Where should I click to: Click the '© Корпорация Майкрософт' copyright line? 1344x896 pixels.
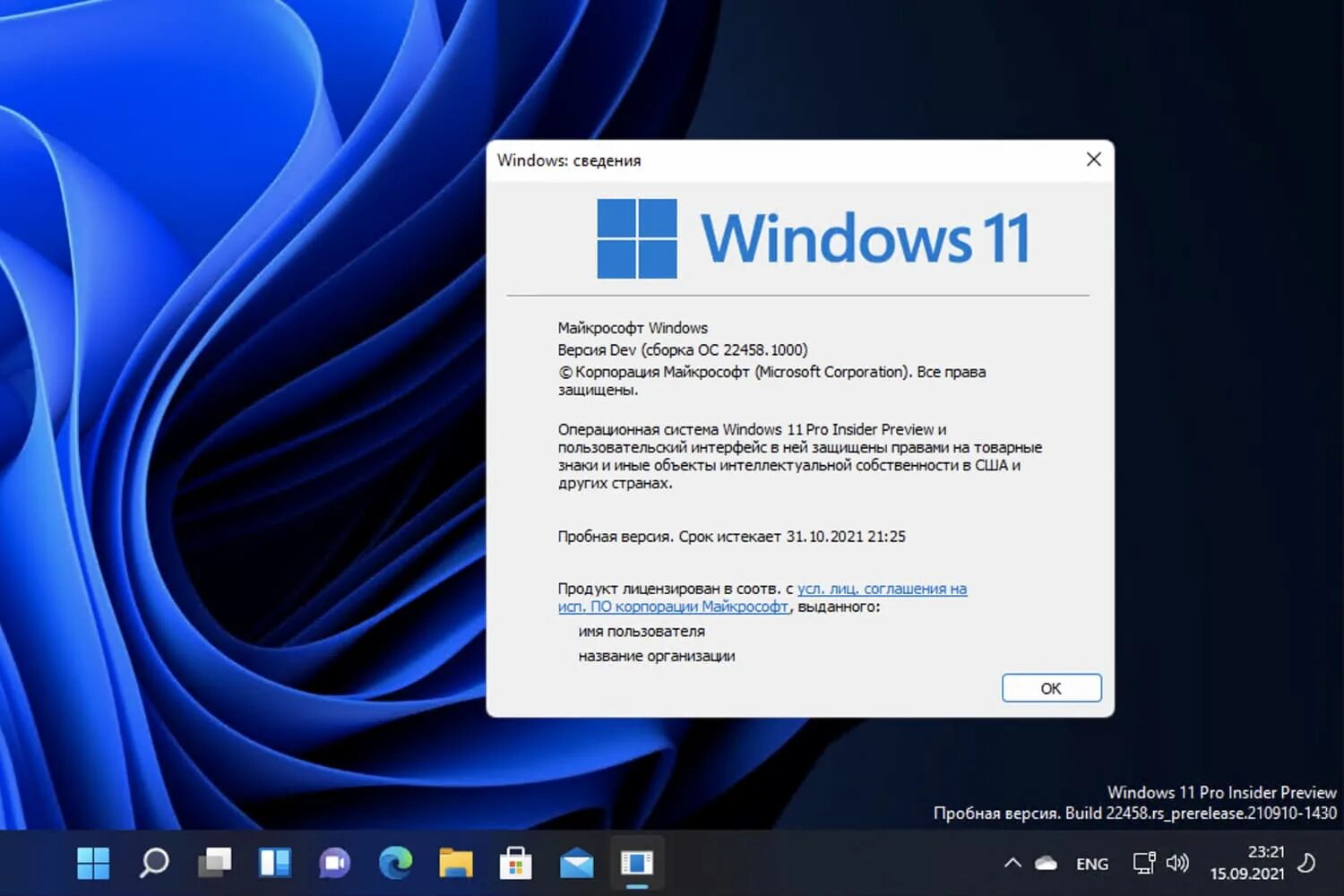(771, 381)
